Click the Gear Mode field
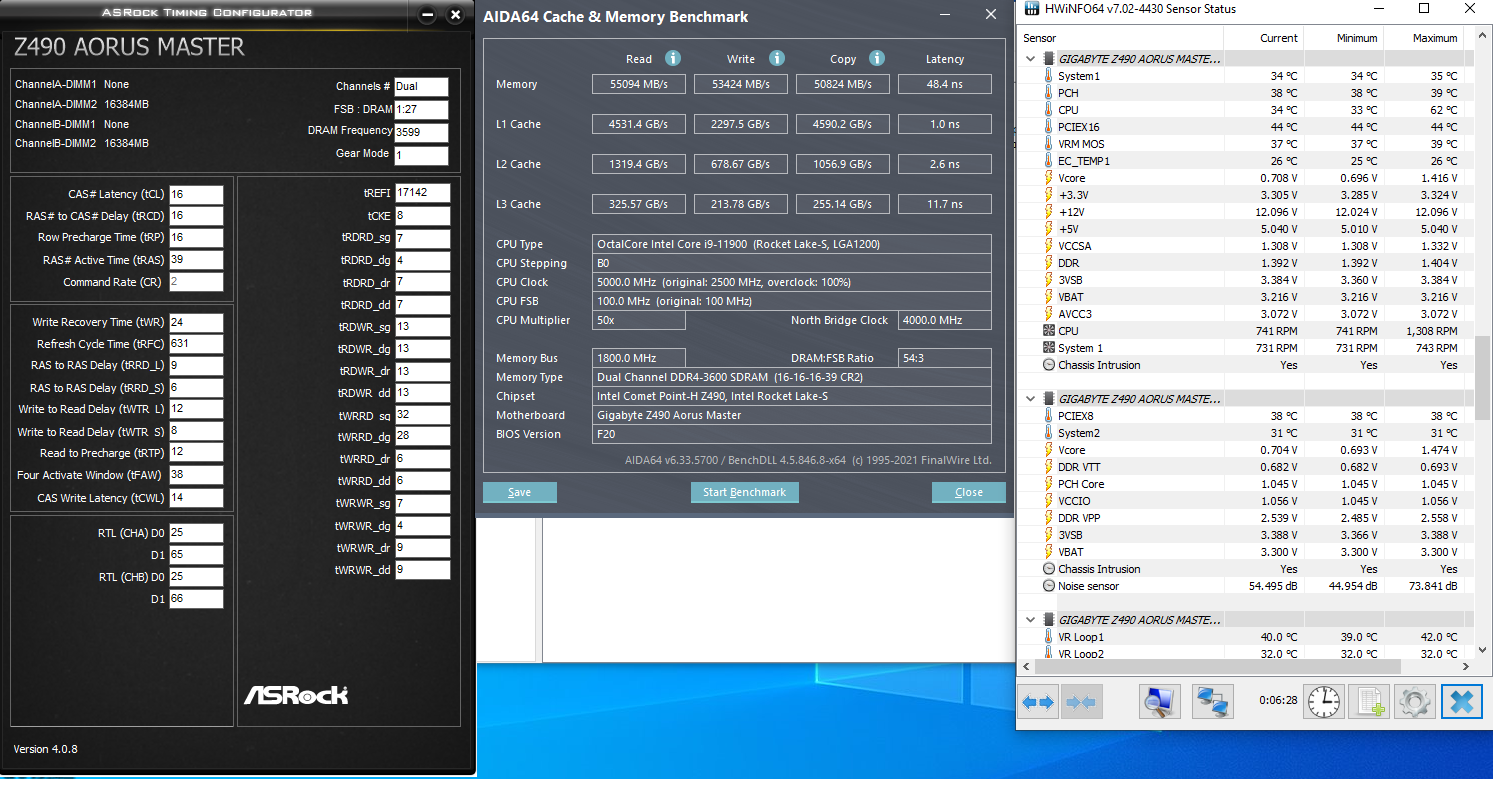The width and height of the screenshot is (1498, 788). (x=421, y=155)
